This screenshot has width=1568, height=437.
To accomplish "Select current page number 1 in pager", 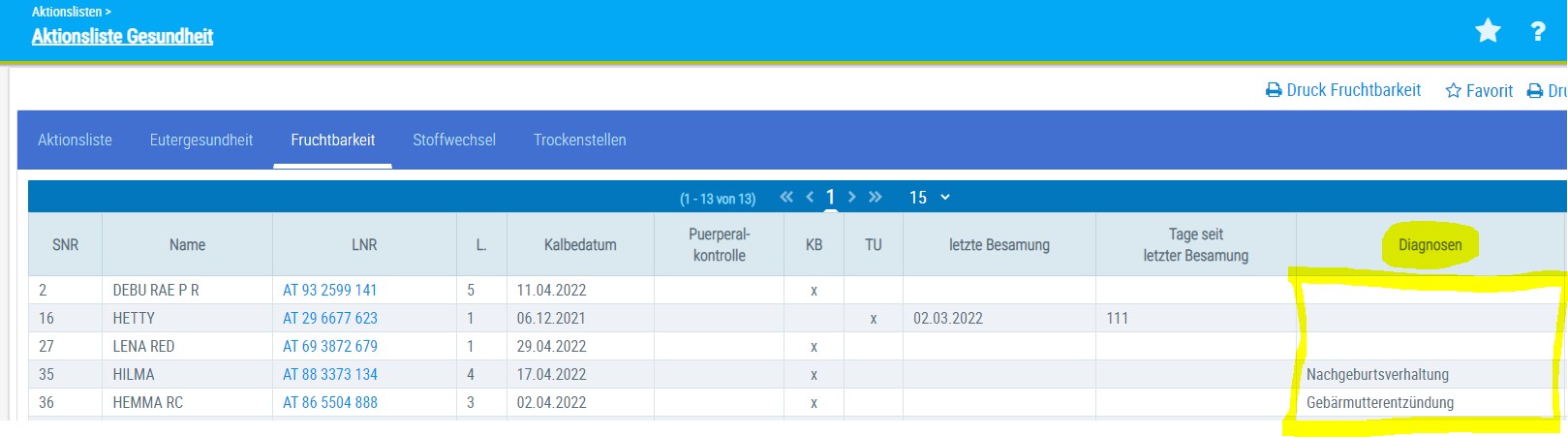I will coord(830,198).
